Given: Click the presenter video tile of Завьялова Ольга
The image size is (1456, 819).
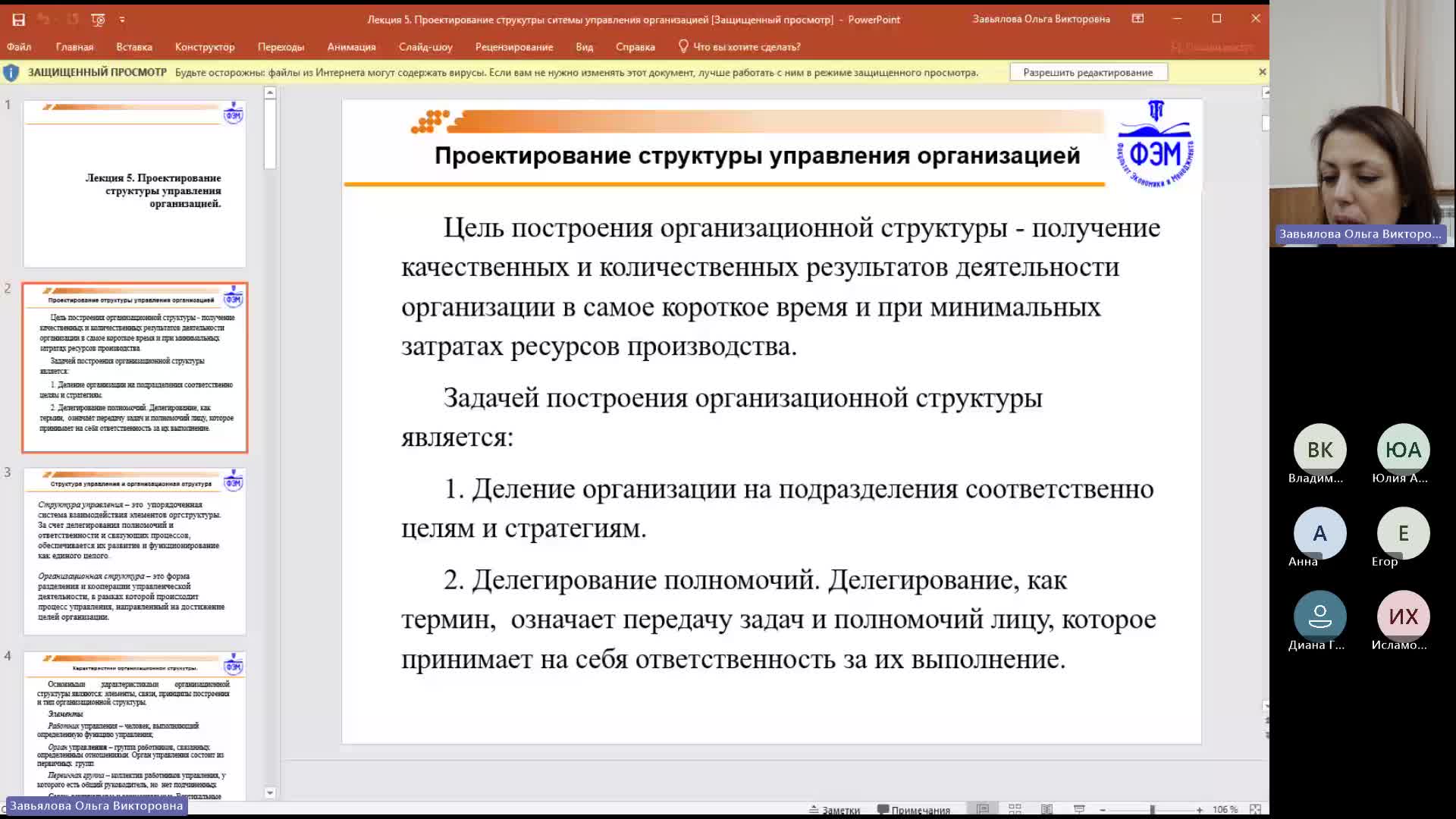Looking at the screenshot, I should click(x=1362, y=124).
